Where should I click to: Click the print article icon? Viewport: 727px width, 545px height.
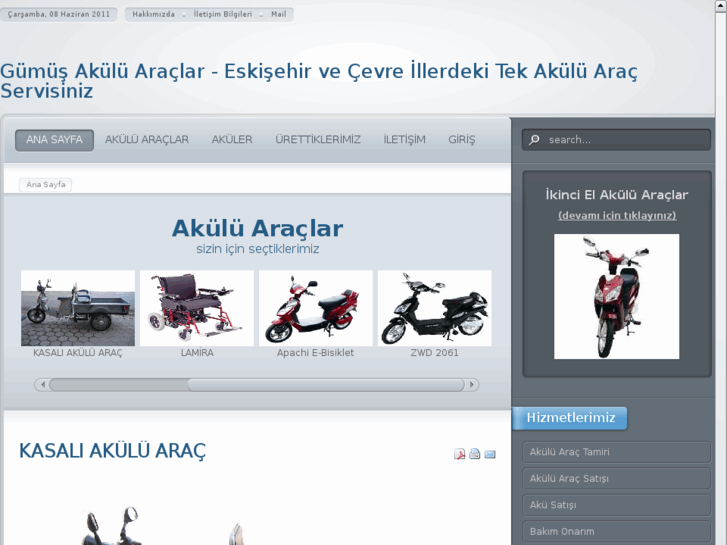474,454
